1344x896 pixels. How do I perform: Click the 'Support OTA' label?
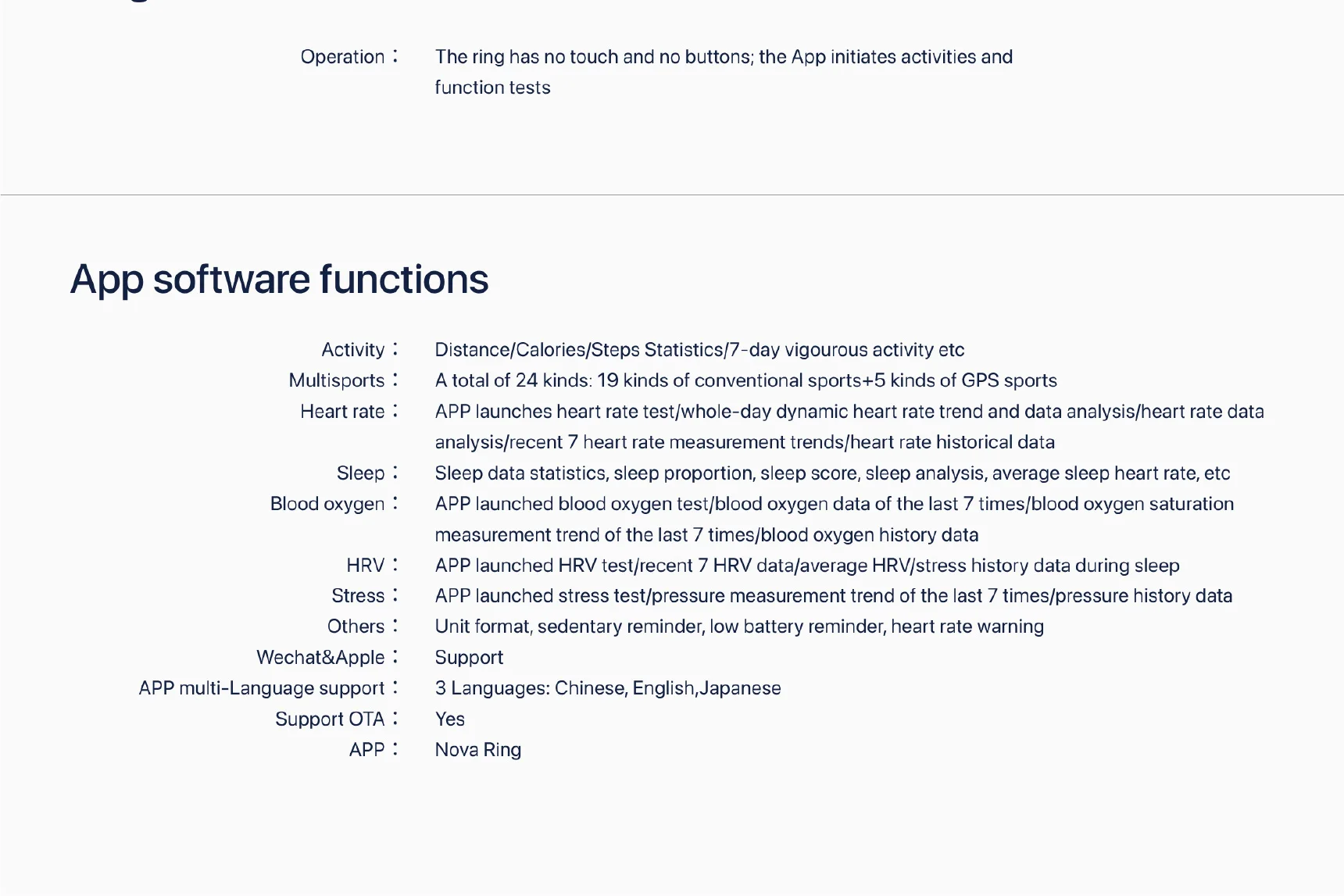pyautogui.click(x=330, y=719)
